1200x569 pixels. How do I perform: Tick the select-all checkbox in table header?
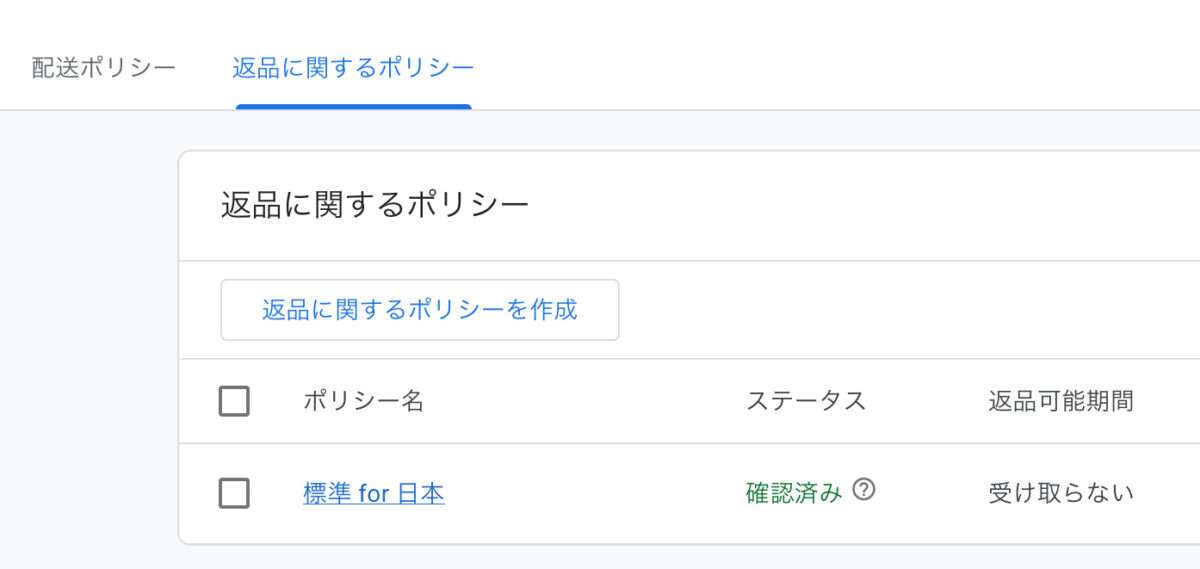coord(234,401)
